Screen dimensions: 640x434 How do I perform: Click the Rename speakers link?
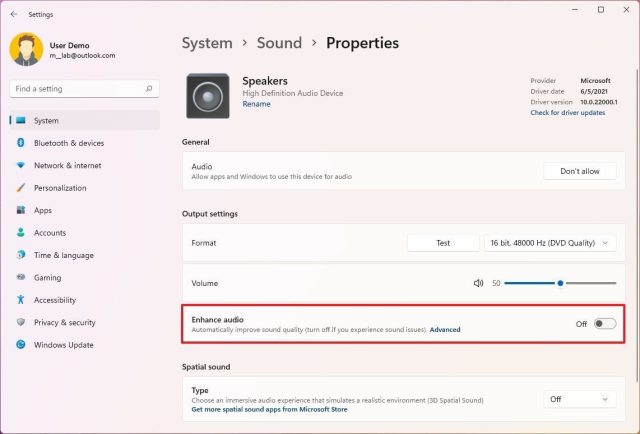tap(256, 104)
